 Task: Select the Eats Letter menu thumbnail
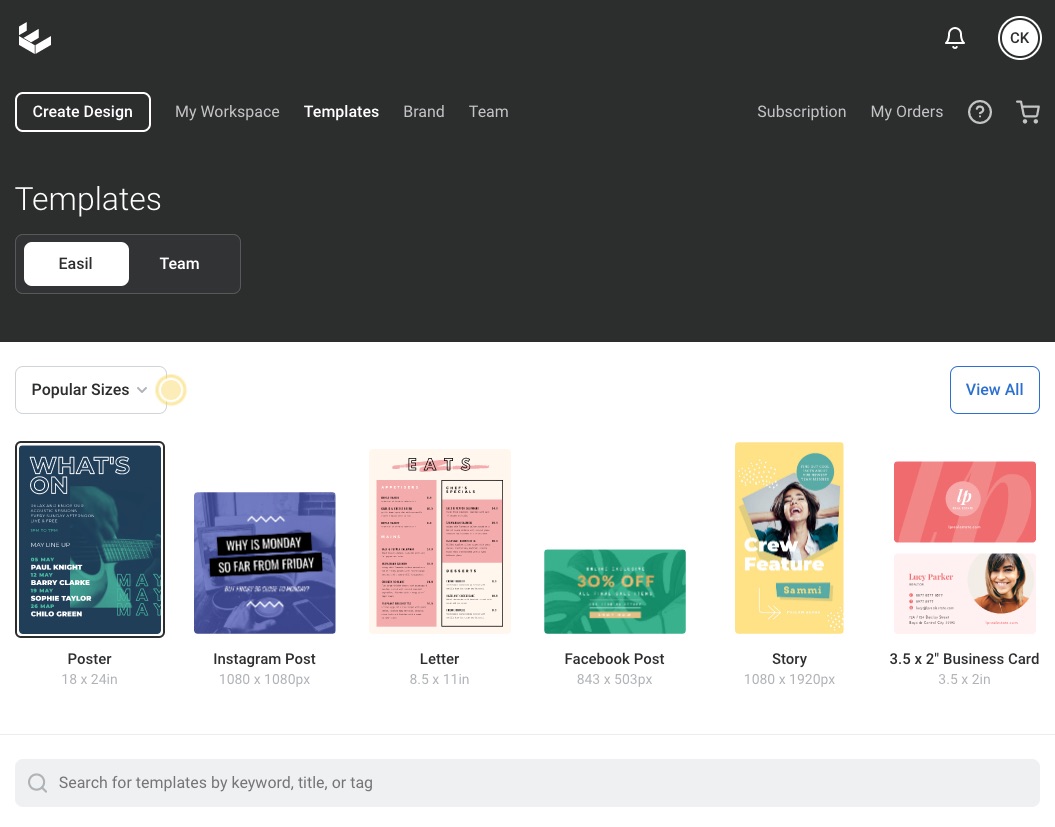pos(439,542)
